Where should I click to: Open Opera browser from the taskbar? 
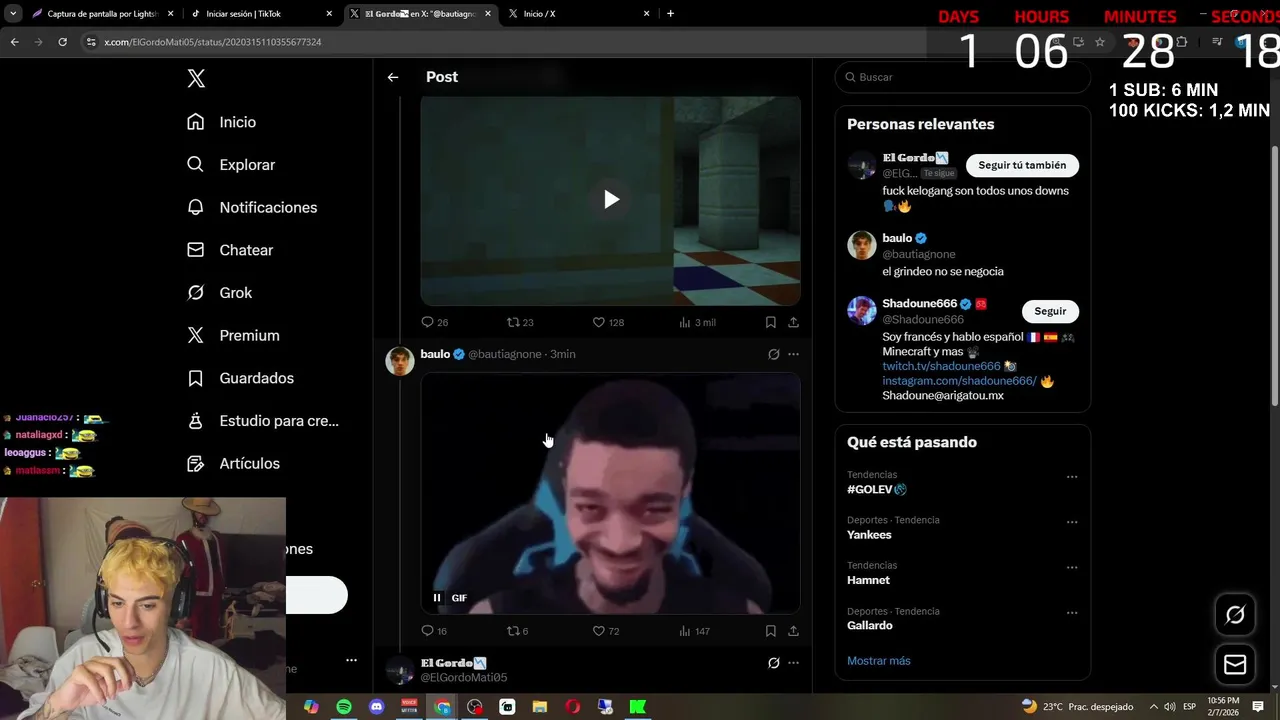point(572,707)
